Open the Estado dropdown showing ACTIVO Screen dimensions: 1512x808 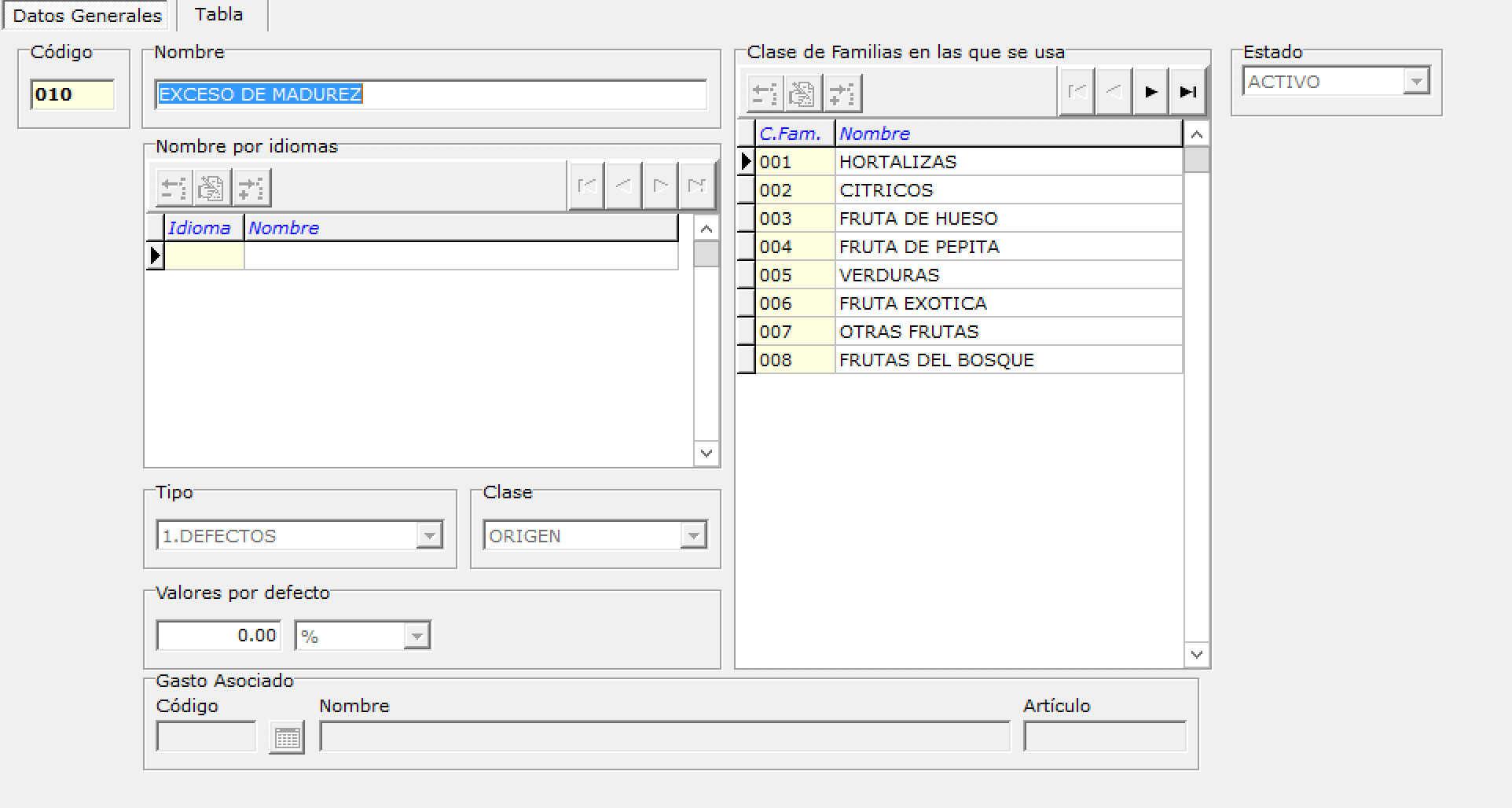coord(1416,81)
